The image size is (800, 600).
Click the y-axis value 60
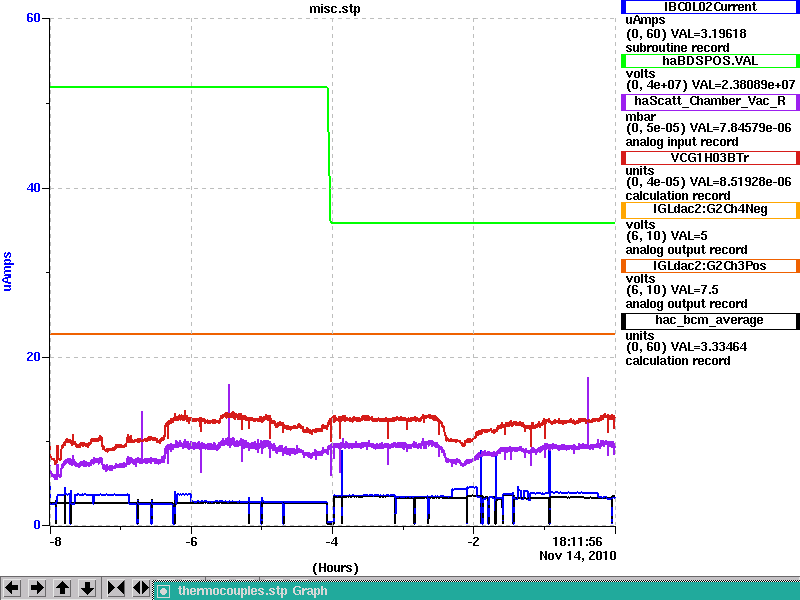tap(33, 18)
